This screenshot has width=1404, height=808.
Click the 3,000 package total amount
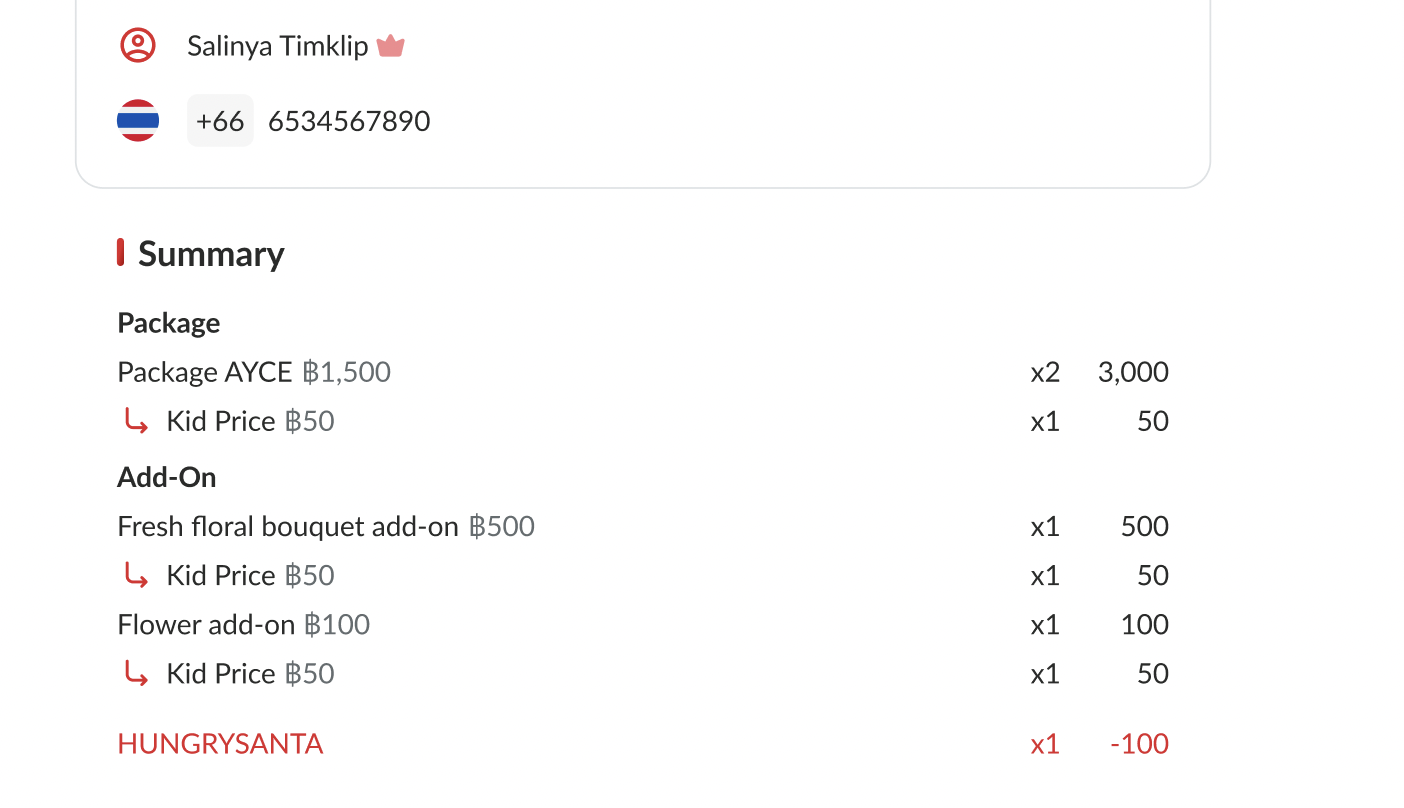pos(1132,372)
